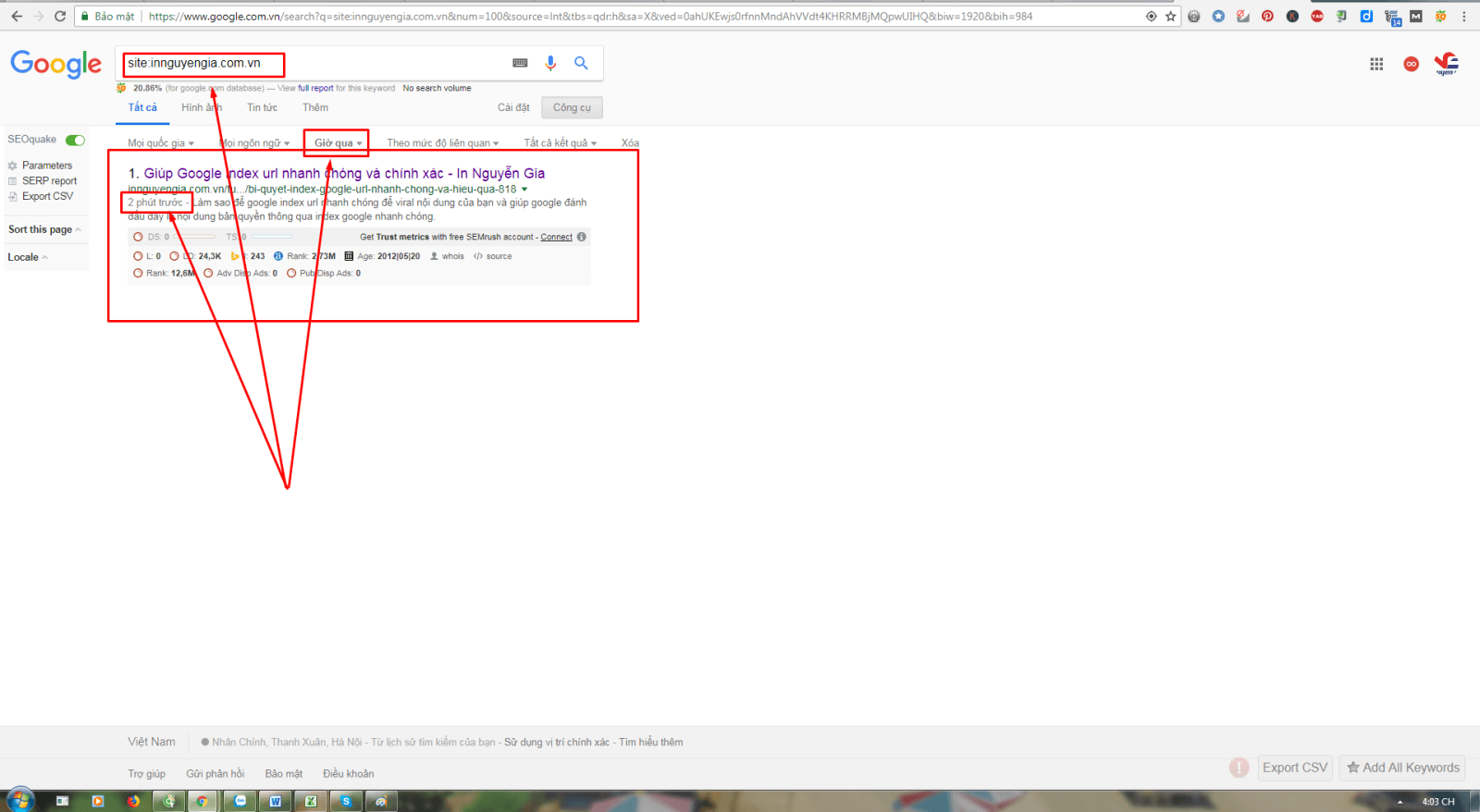
Task: Click the Alexa Rank 2,73M metric
Action: (305, 256)
